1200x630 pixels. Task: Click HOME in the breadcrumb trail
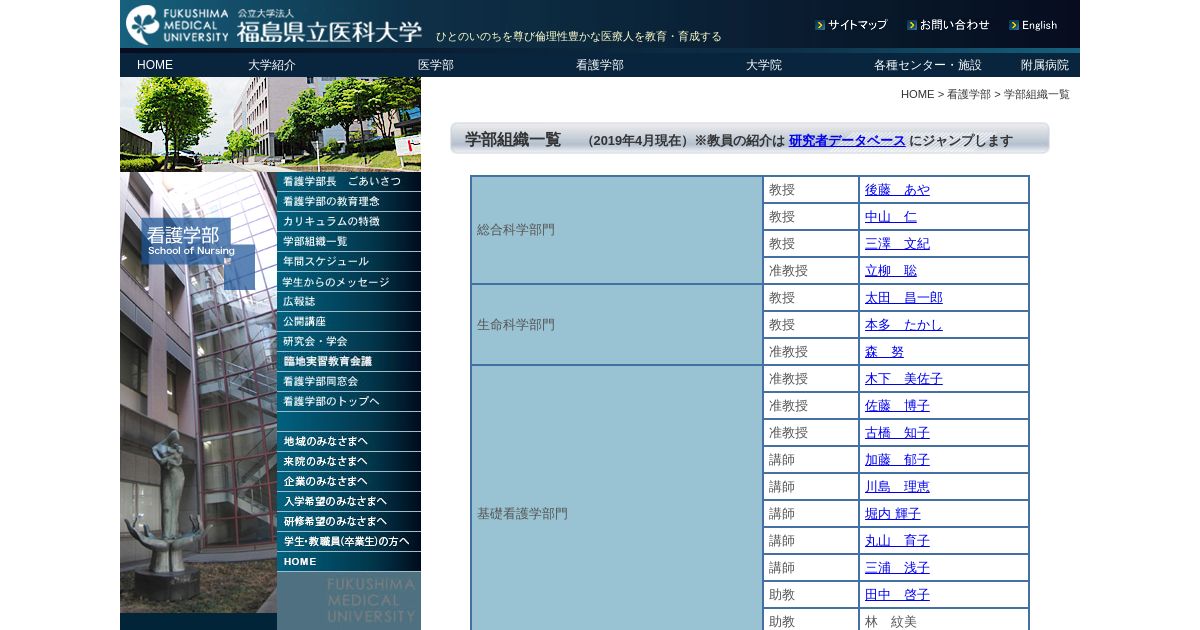[x=917, y=94]
